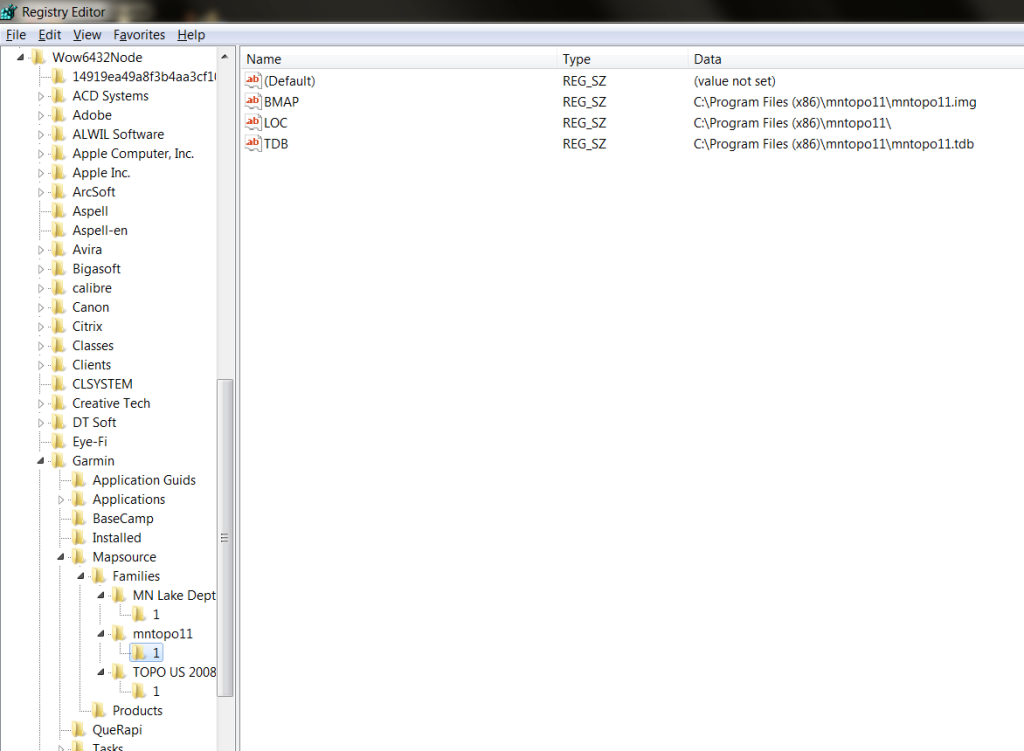1024x751 pixels.
Task: Select the Classes key
Action: coord(93,345)
